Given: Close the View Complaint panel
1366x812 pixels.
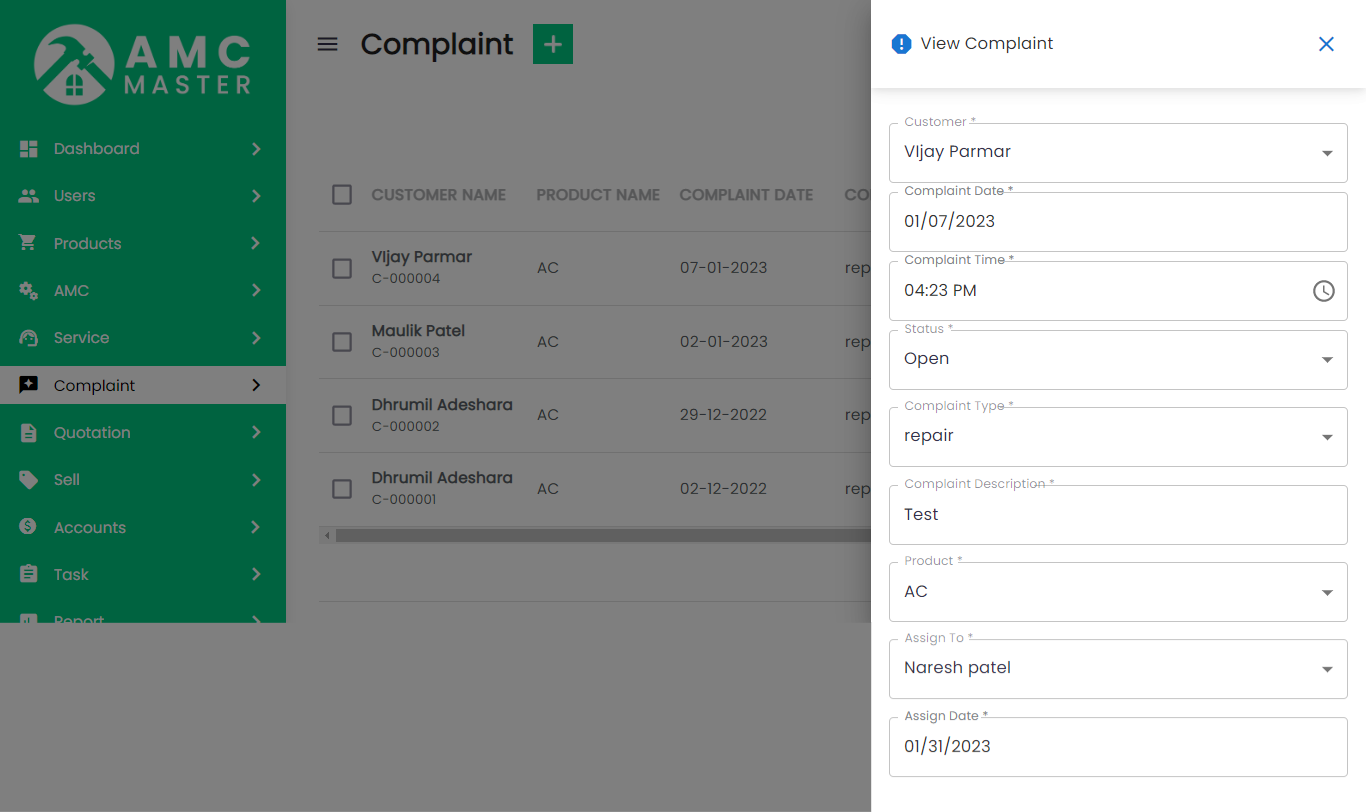Looking at the screenshot, I should (1326, 44).
